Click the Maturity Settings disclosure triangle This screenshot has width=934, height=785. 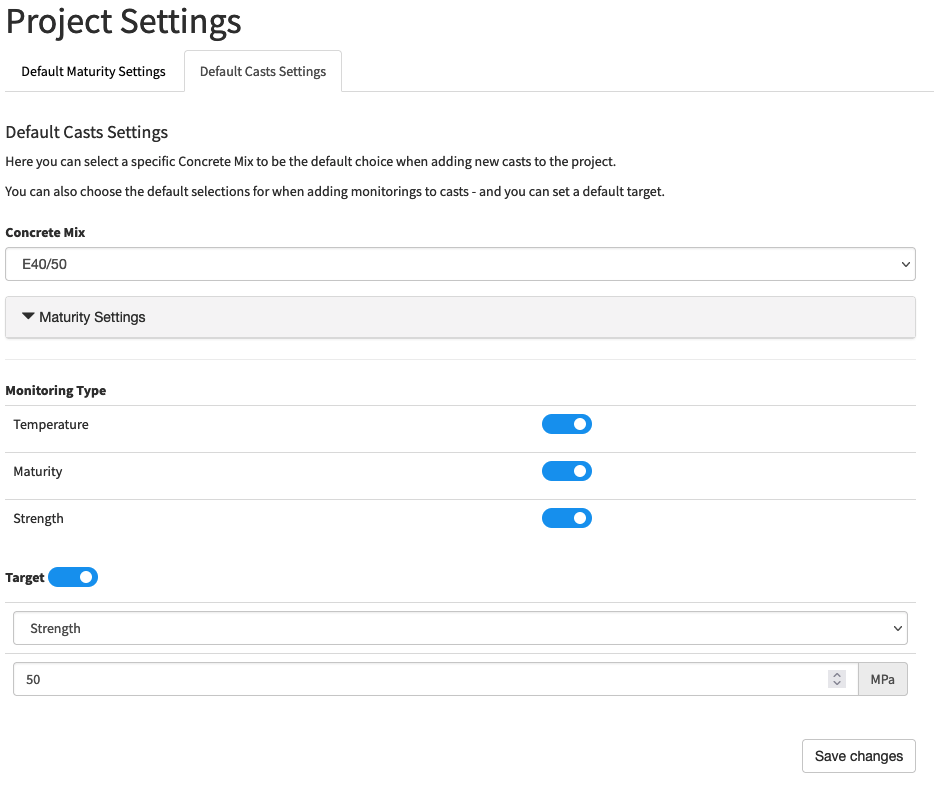pyautogui.click(x=28, y=316)
